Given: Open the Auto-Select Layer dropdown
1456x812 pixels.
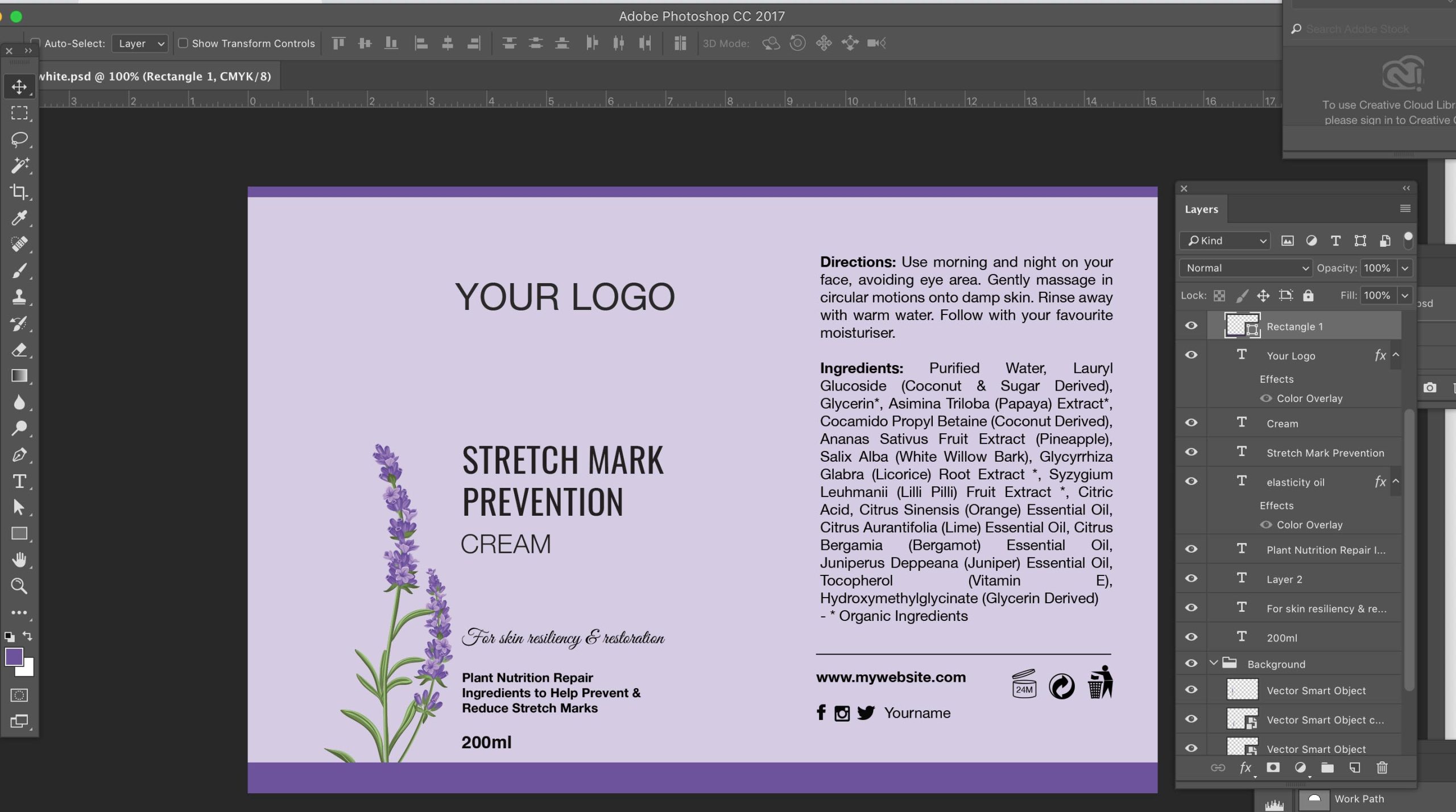Looking at the screenshot, I should coord(140,43).
